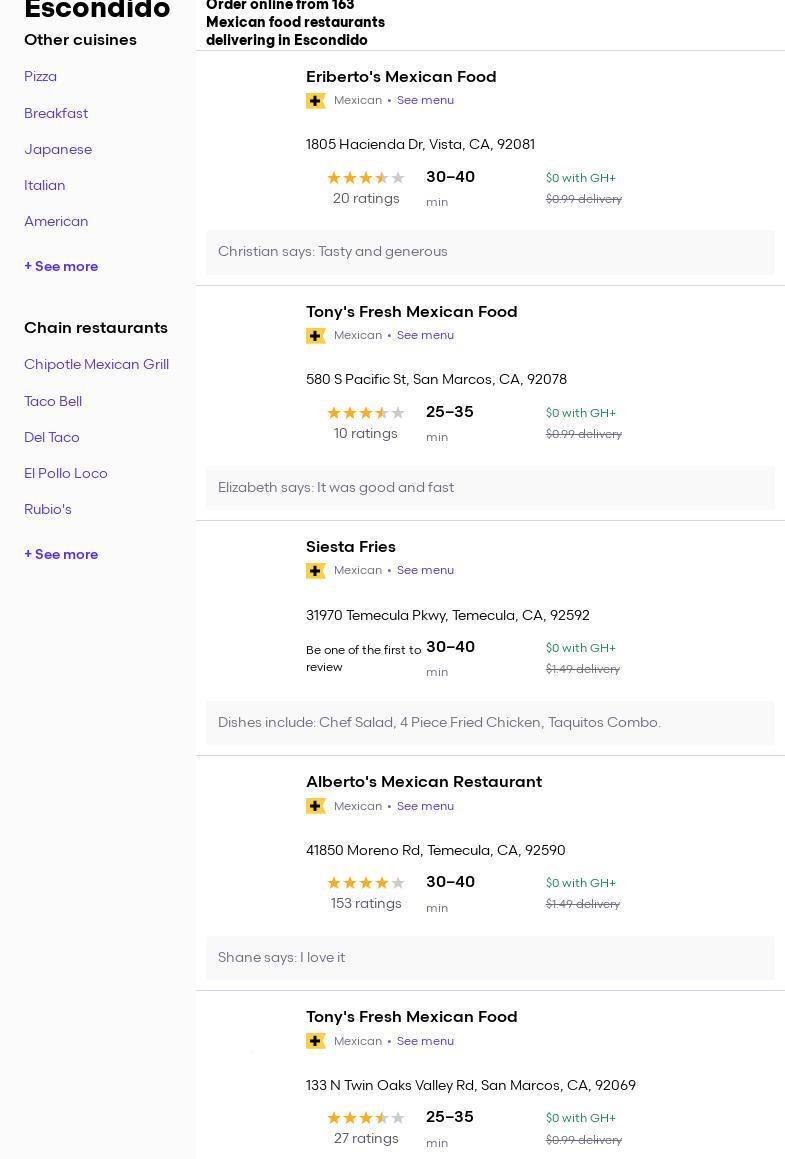785x1159 pixels.
Task: Click the star rating showing 27 ratings
Action: (366, 1118)
